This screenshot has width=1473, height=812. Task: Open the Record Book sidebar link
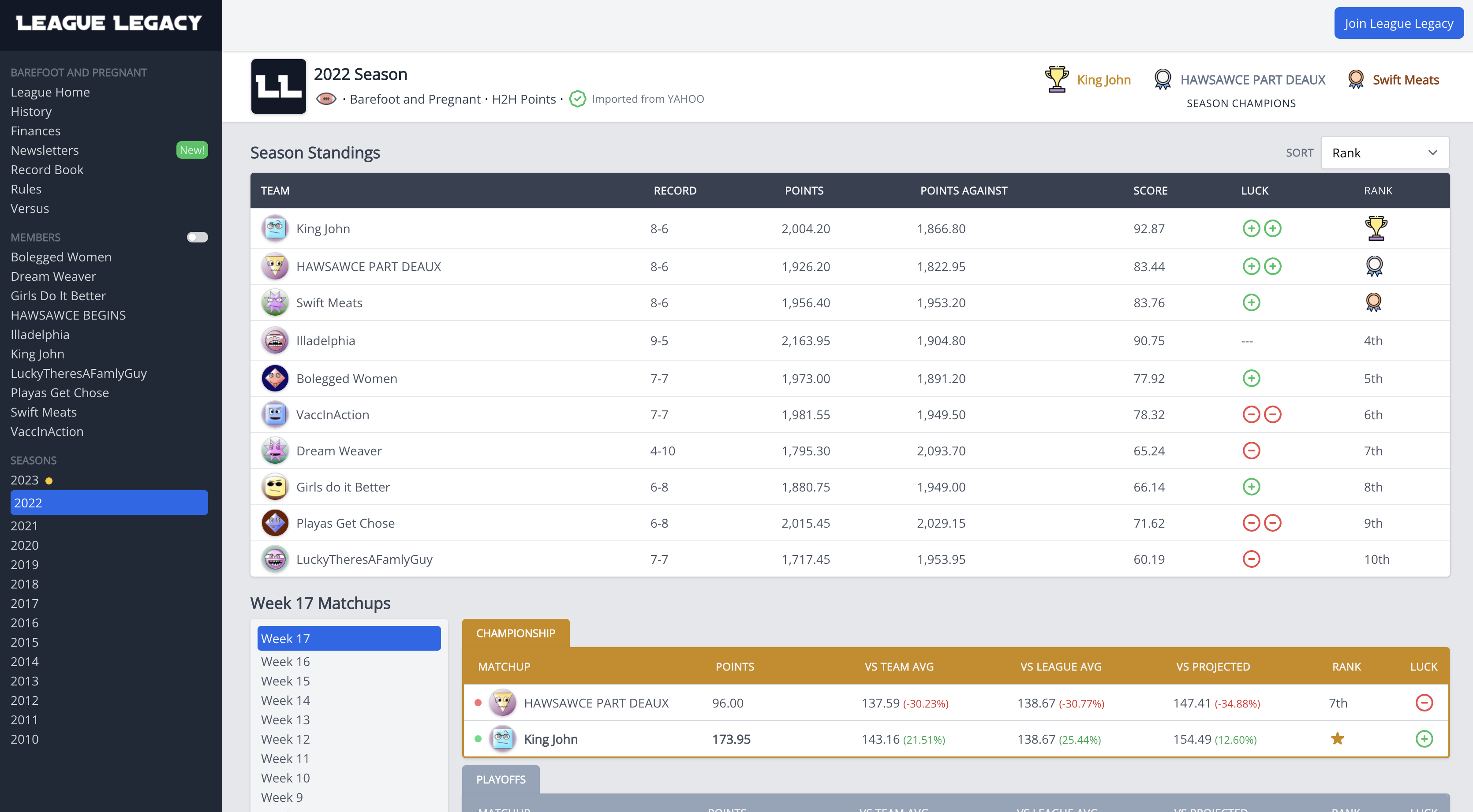[x=47, y=170]
